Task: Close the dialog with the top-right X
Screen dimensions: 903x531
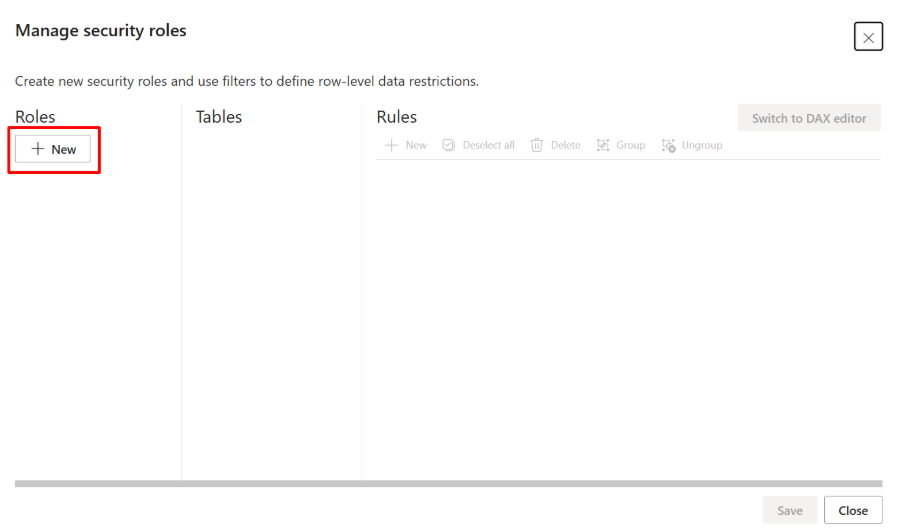Action: pyautogui.click(x=868, y=37)
